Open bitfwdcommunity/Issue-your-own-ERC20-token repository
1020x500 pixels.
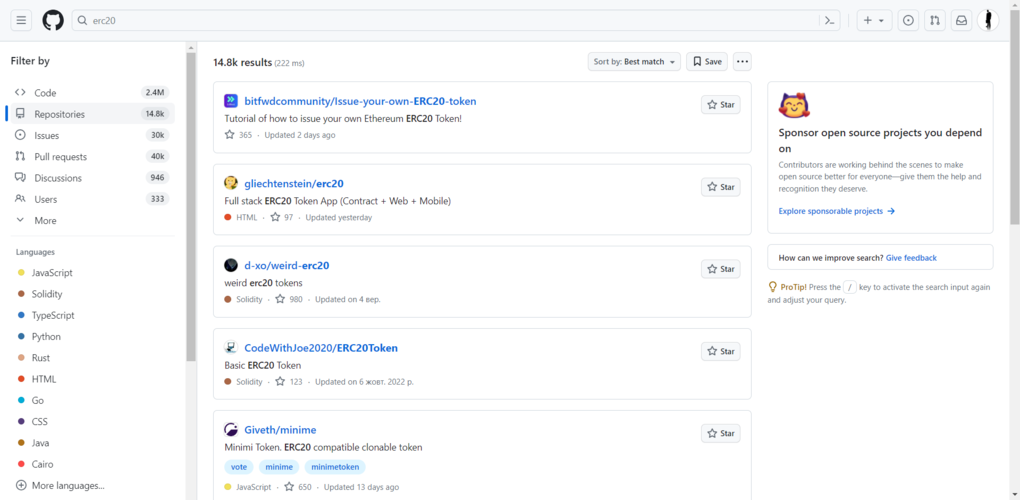click(x=360, y=101)
